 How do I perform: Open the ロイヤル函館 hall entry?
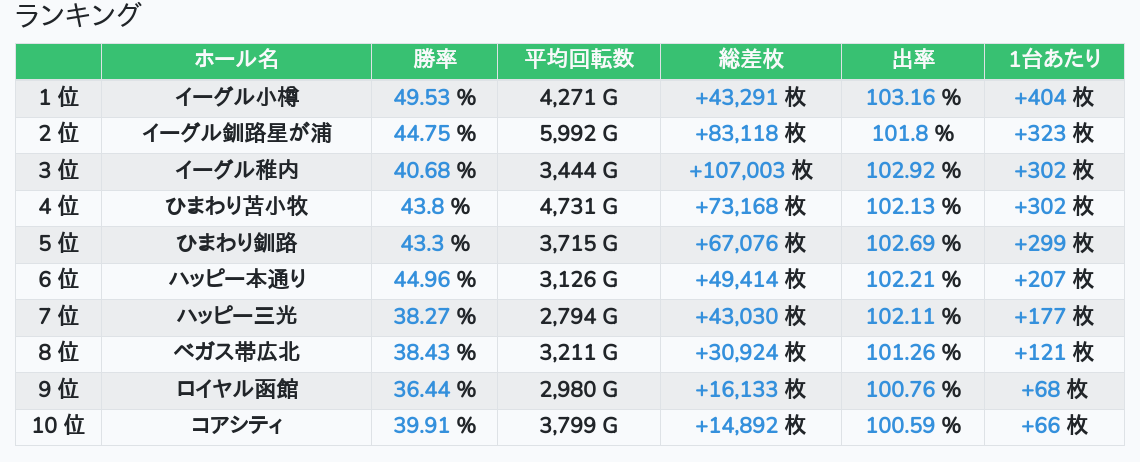point(236,389)
